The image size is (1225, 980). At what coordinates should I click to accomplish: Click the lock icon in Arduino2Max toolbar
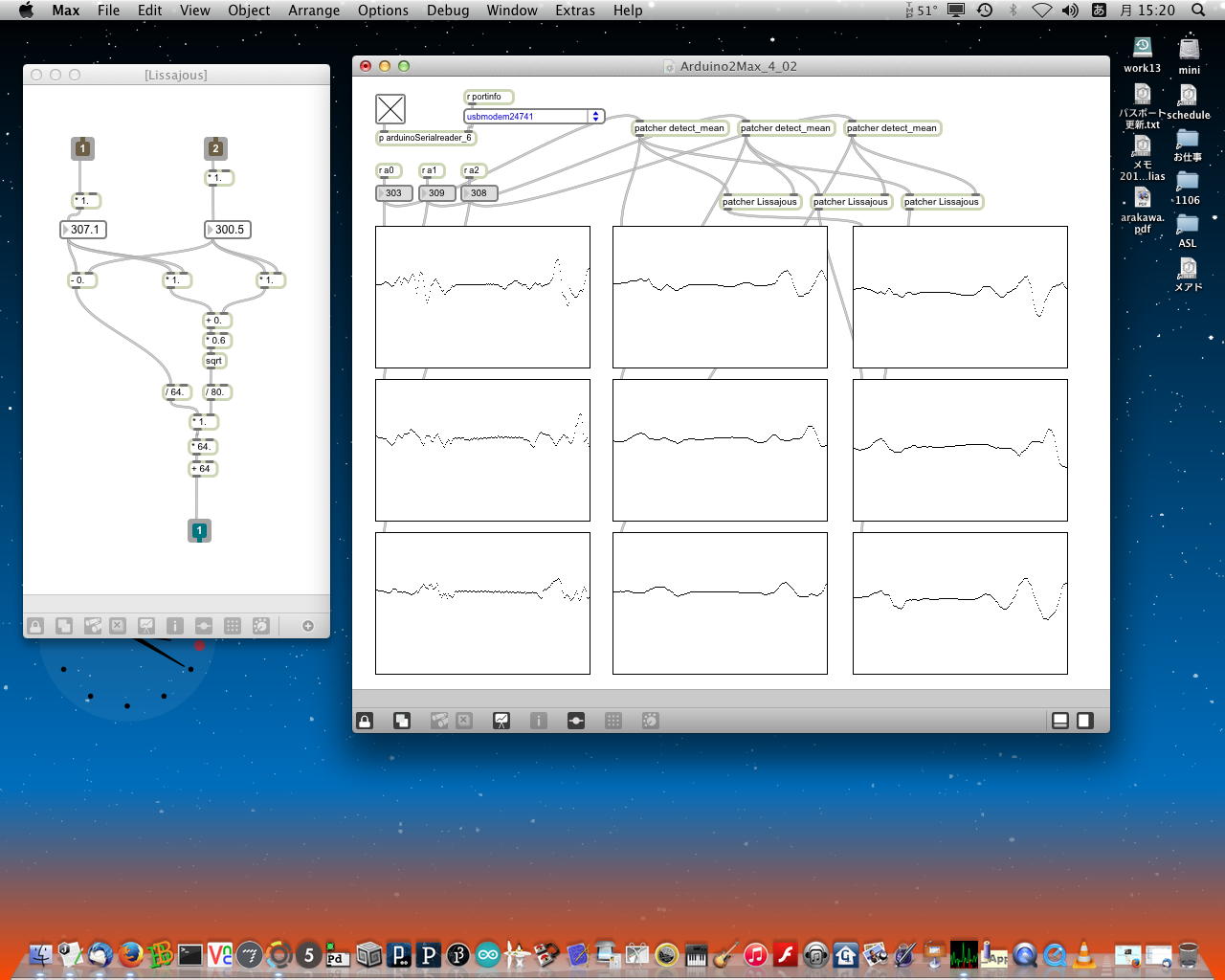pos(365,721)
